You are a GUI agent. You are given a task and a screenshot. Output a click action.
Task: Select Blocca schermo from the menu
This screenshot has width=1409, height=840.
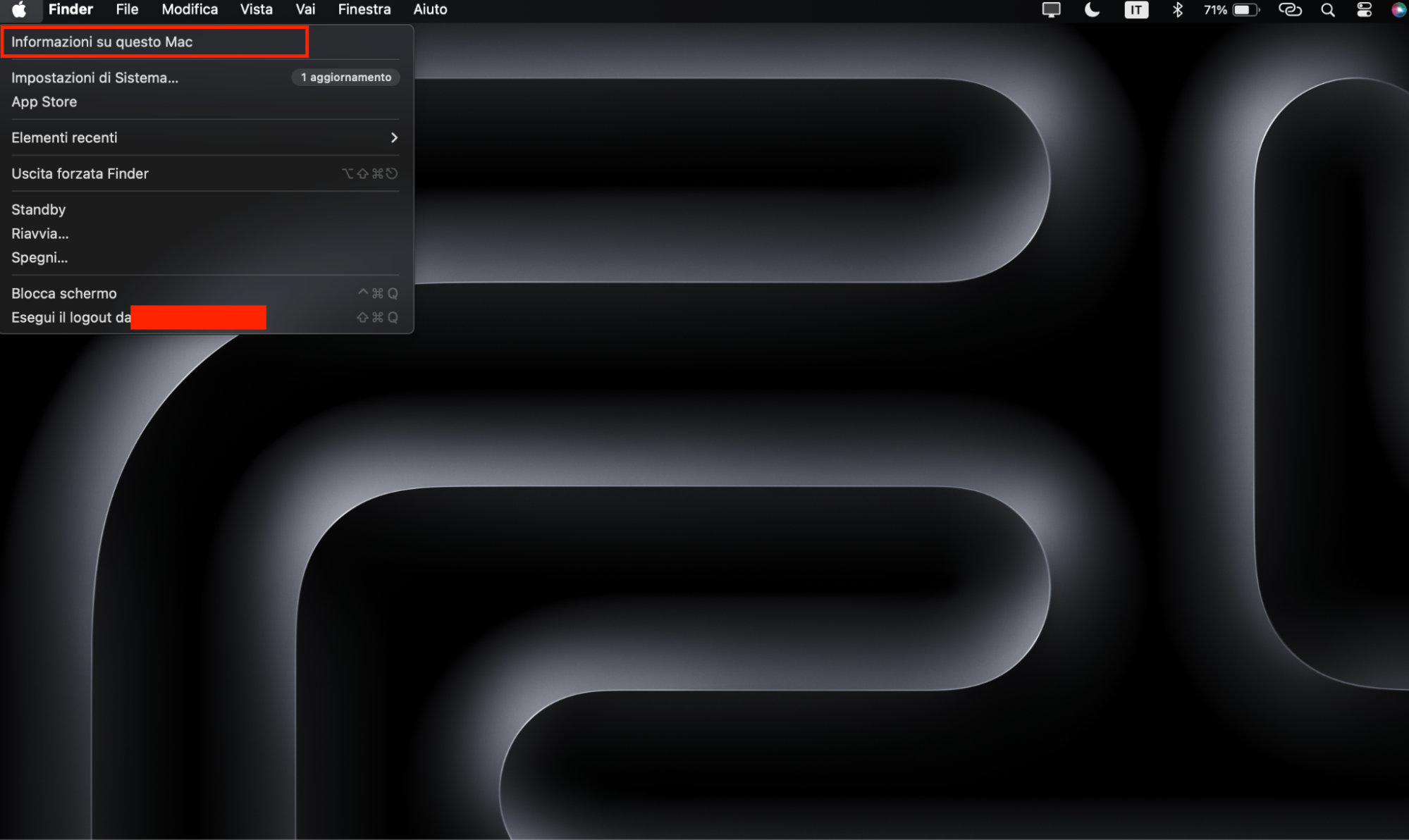point(63,293)
